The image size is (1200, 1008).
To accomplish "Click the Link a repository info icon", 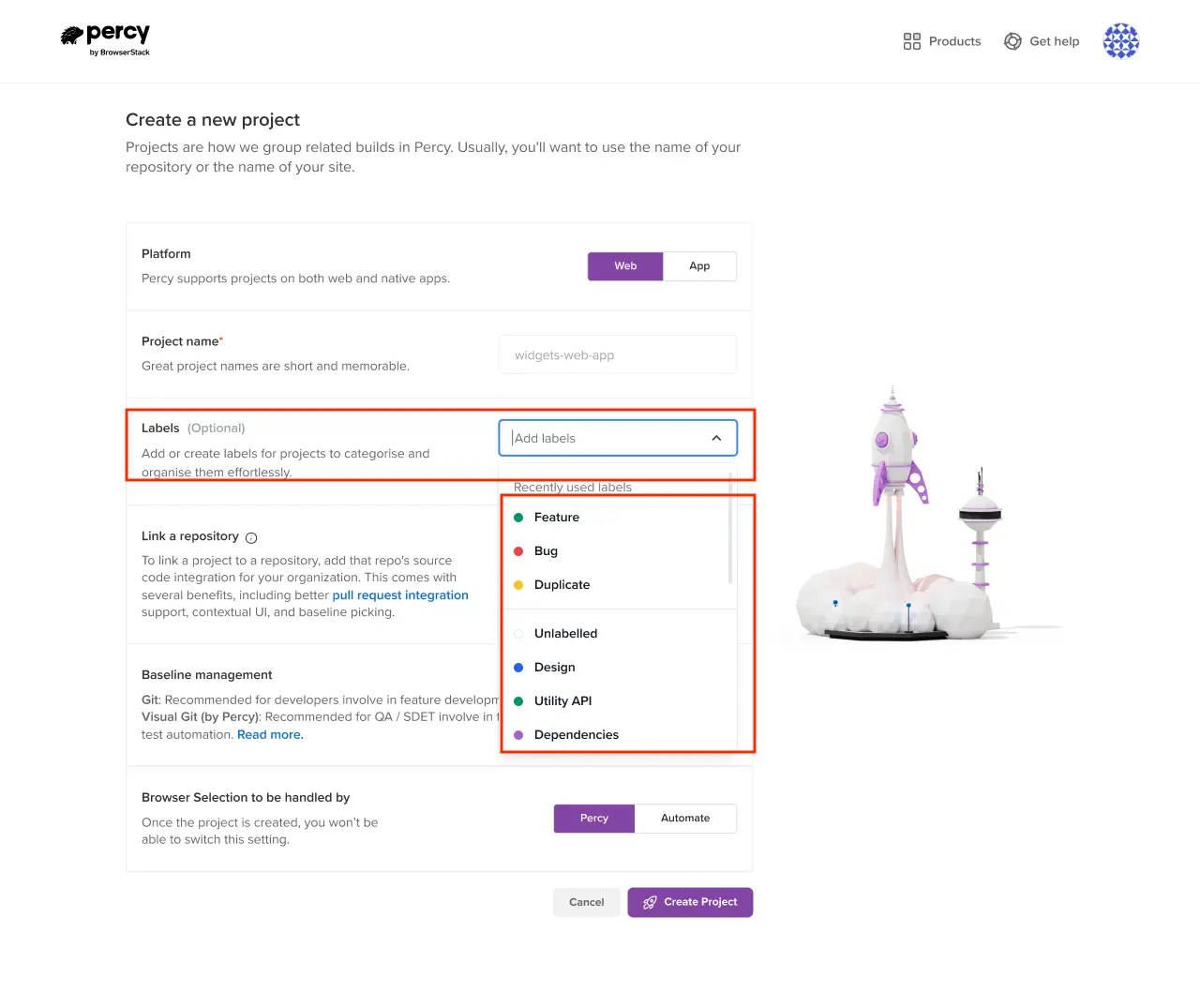I will (251, 537).
